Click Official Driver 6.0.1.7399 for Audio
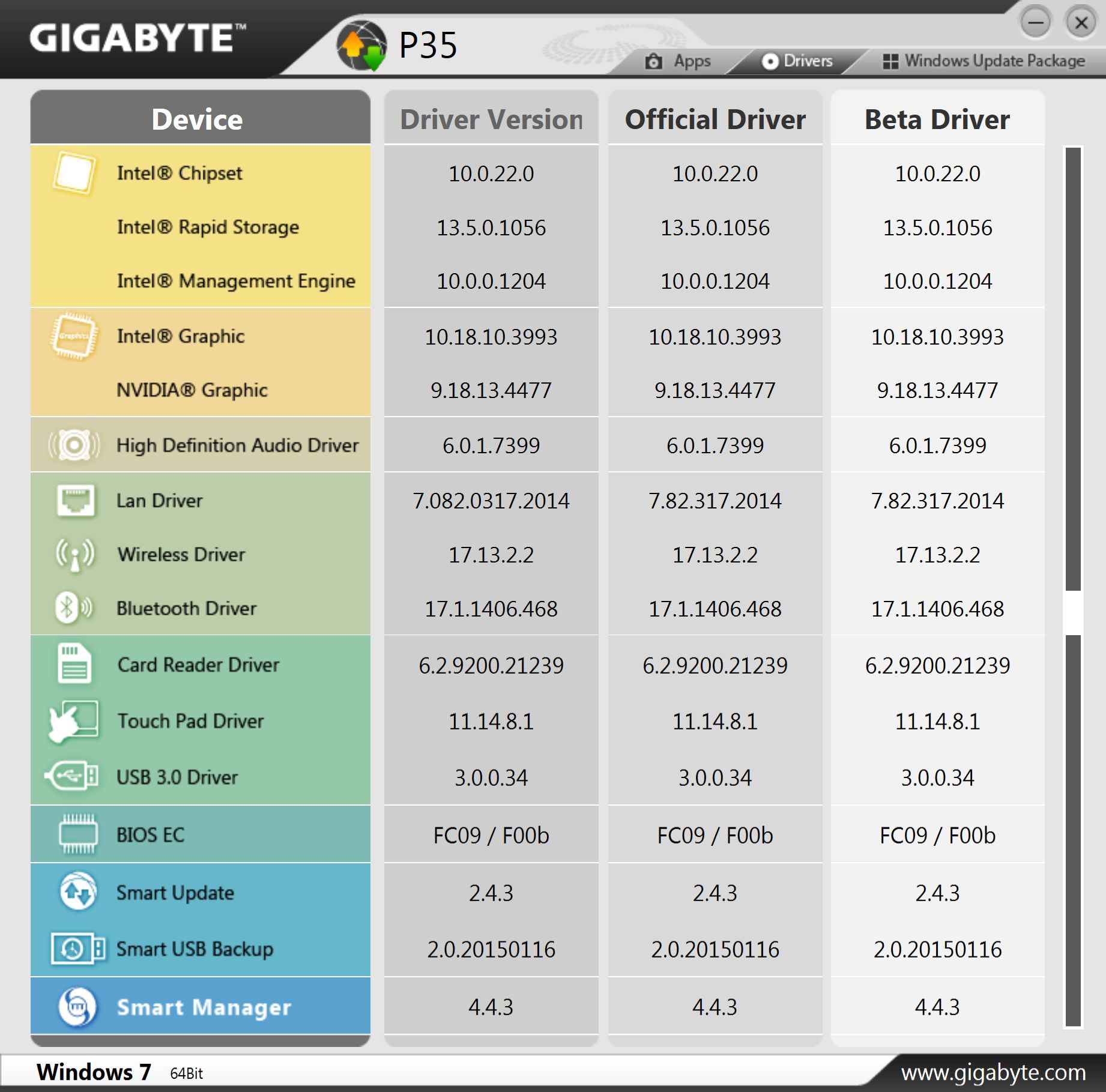Image resolution: width=1106 pixels, height=1092 pixels. [715, 445]
